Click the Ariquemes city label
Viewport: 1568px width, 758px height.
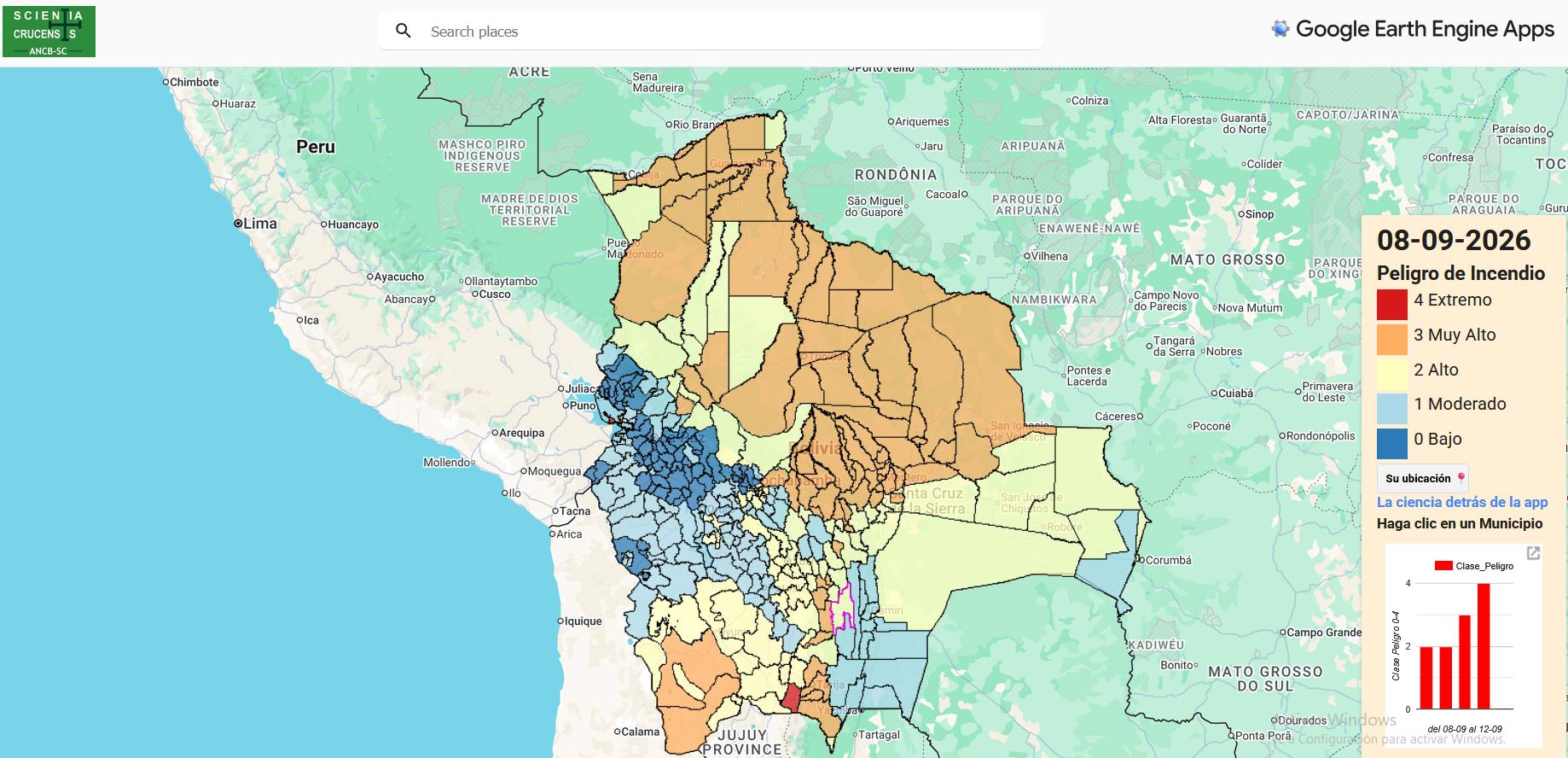coord(922,122)
